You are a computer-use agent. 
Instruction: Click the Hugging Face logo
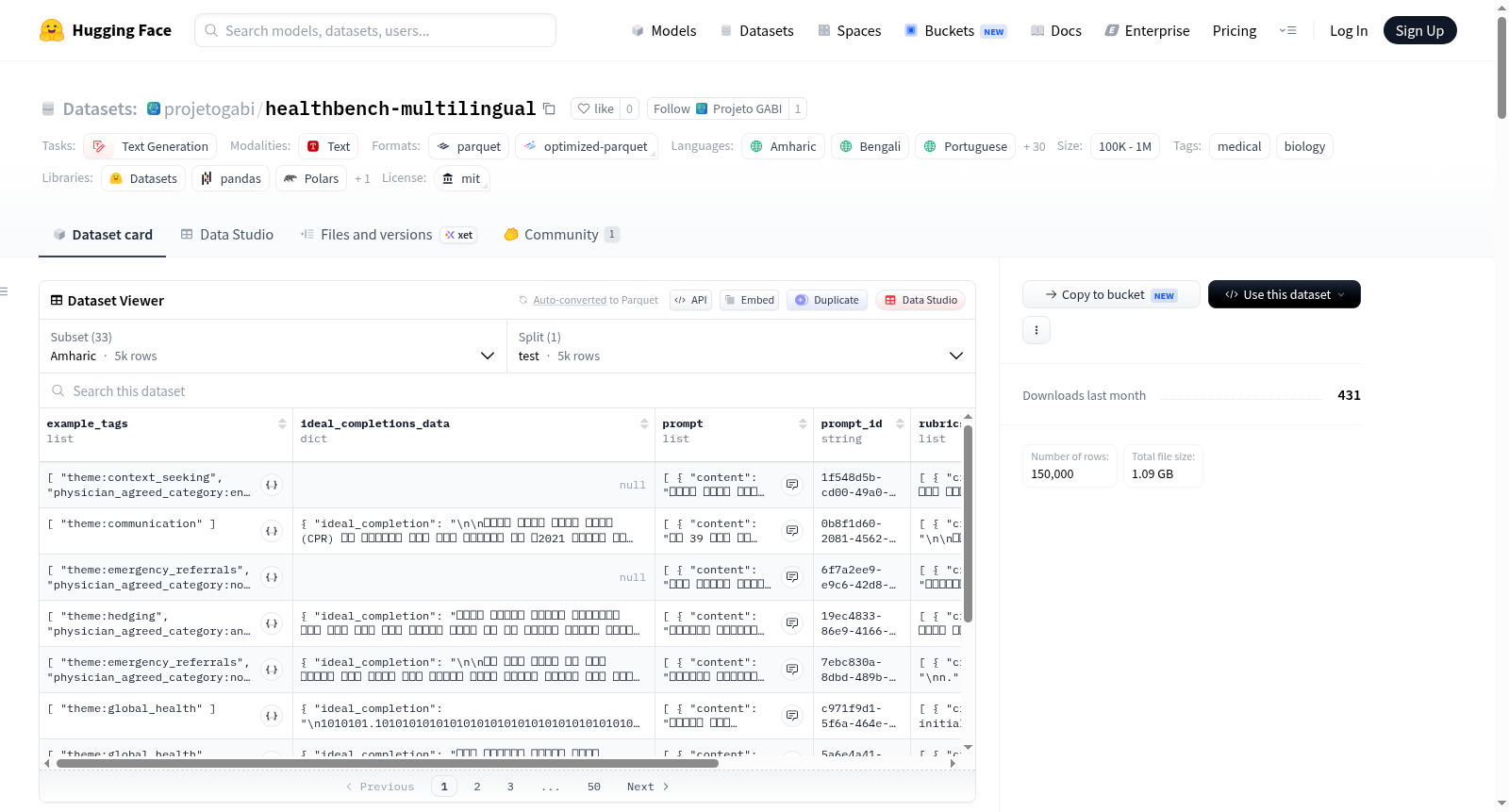tap(105, 30)
